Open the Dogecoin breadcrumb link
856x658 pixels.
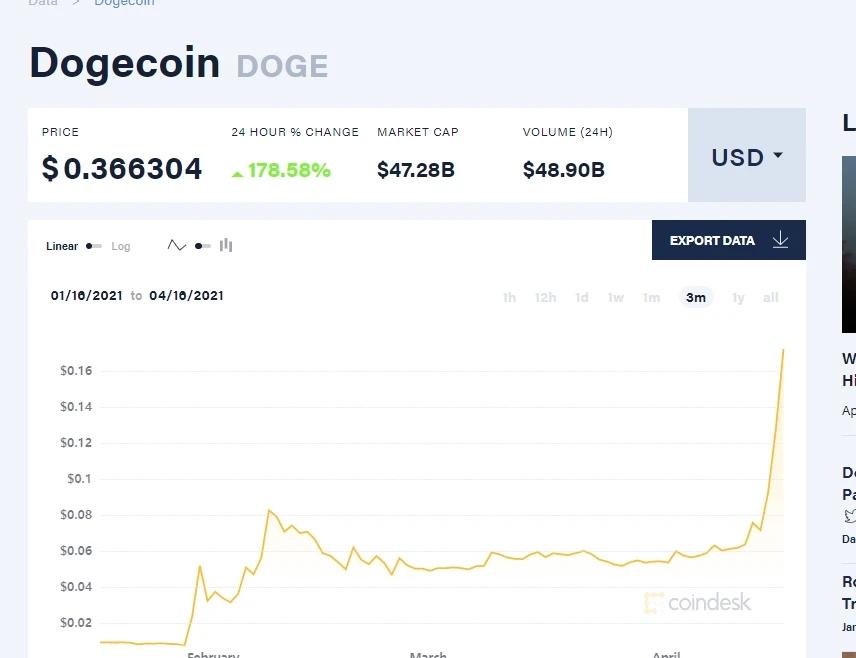pyautogui.click(x=124, y=3)
